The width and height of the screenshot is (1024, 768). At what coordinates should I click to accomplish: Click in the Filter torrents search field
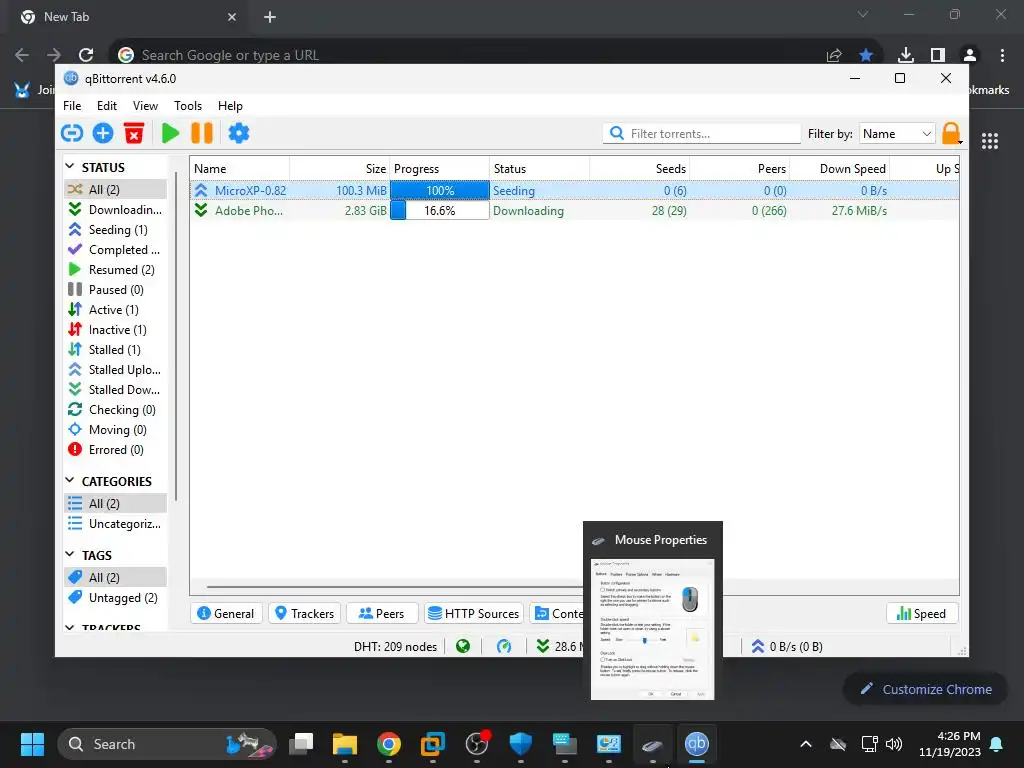click(x=702, y=133)
